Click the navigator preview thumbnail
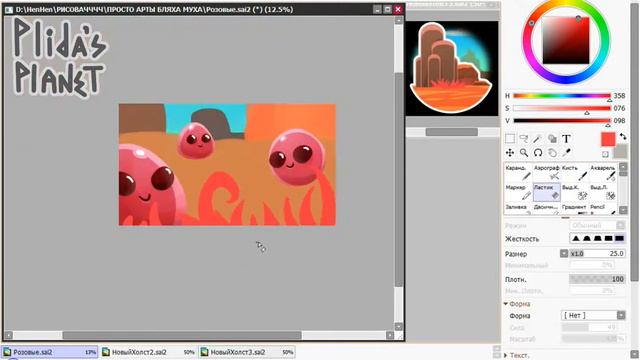The height and width of the screenshot is (360, 640). [452, 69]
